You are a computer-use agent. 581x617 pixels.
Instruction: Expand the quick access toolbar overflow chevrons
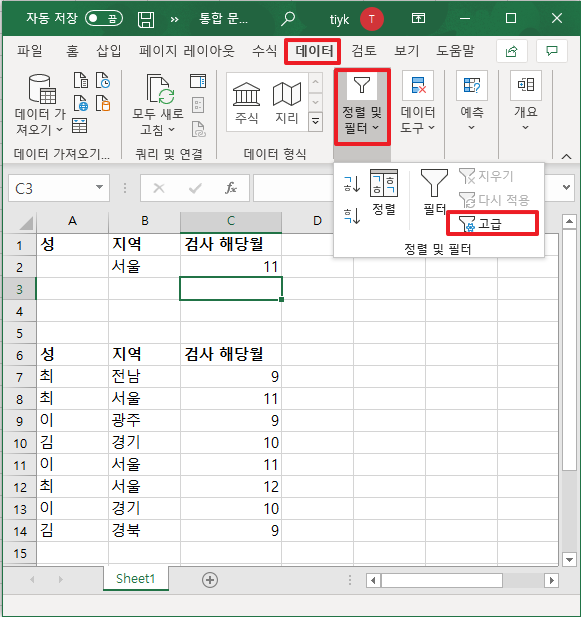(174, 19)
